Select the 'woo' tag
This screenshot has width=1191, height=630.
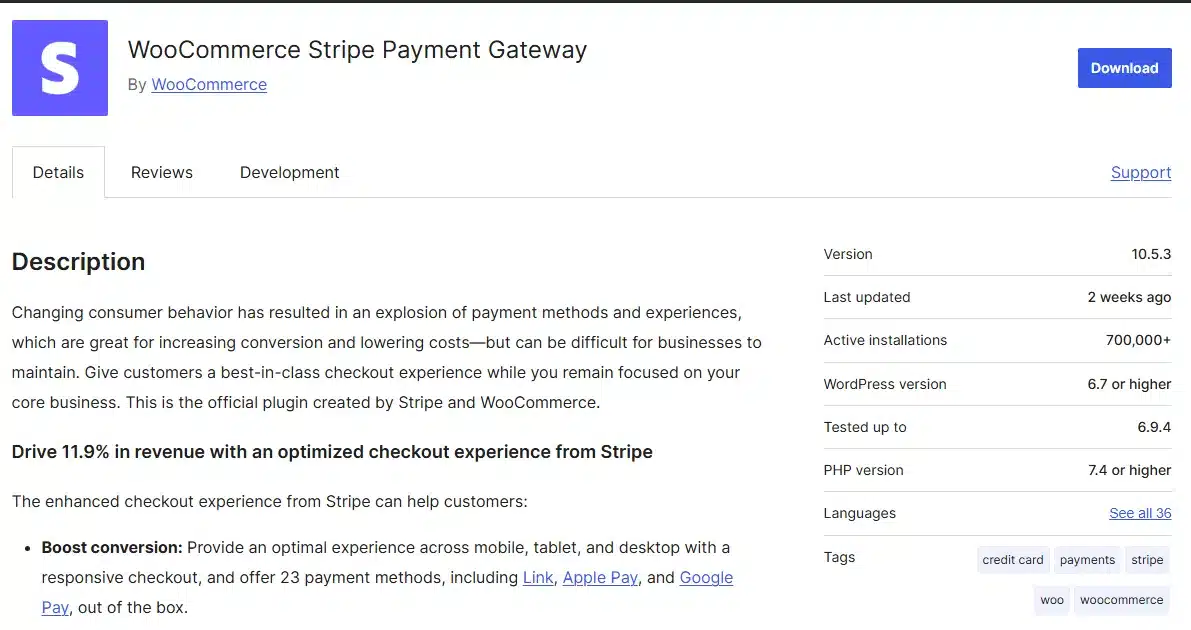(x=1051, y=600)
